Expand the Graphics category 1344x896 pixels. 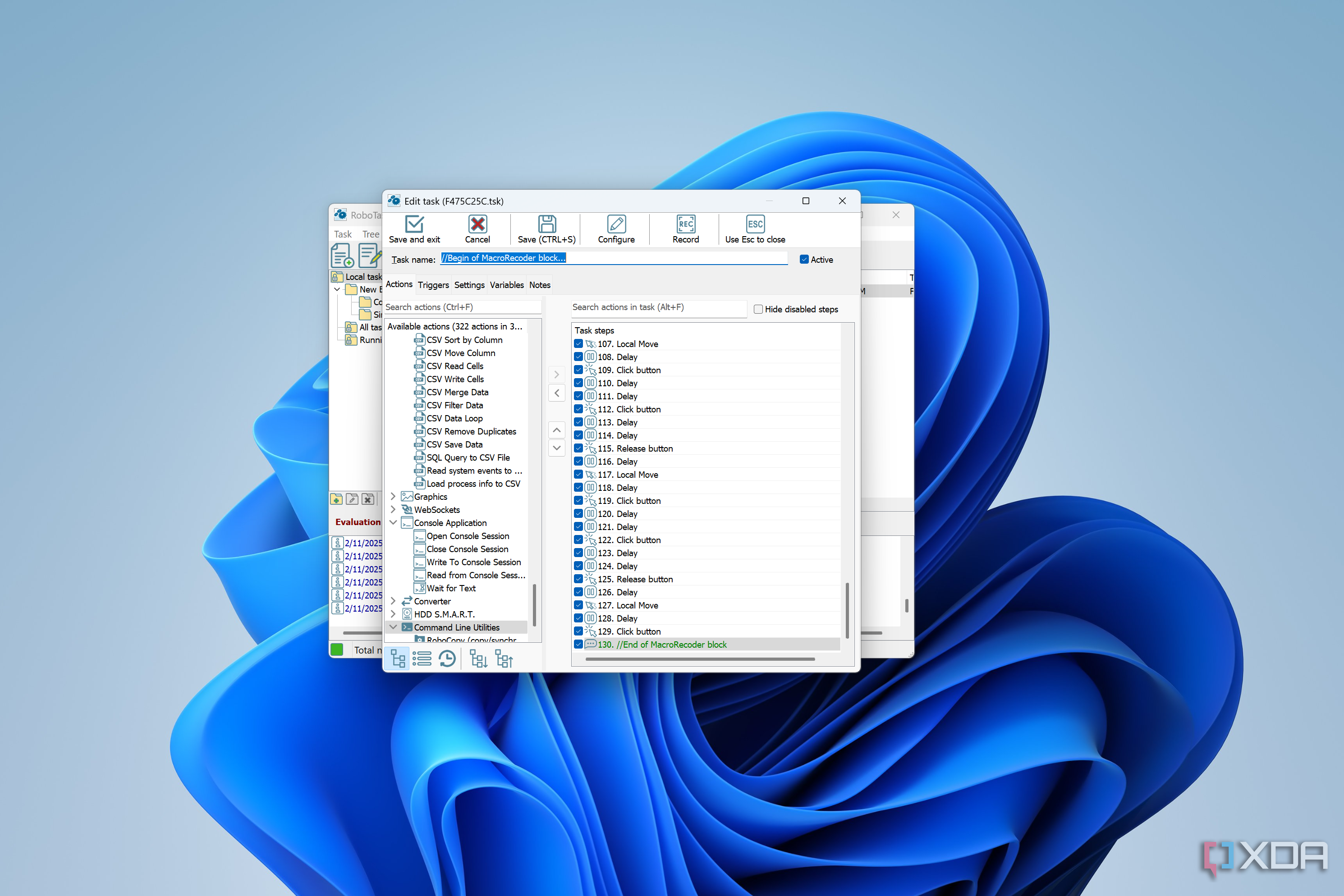(393, 497)
